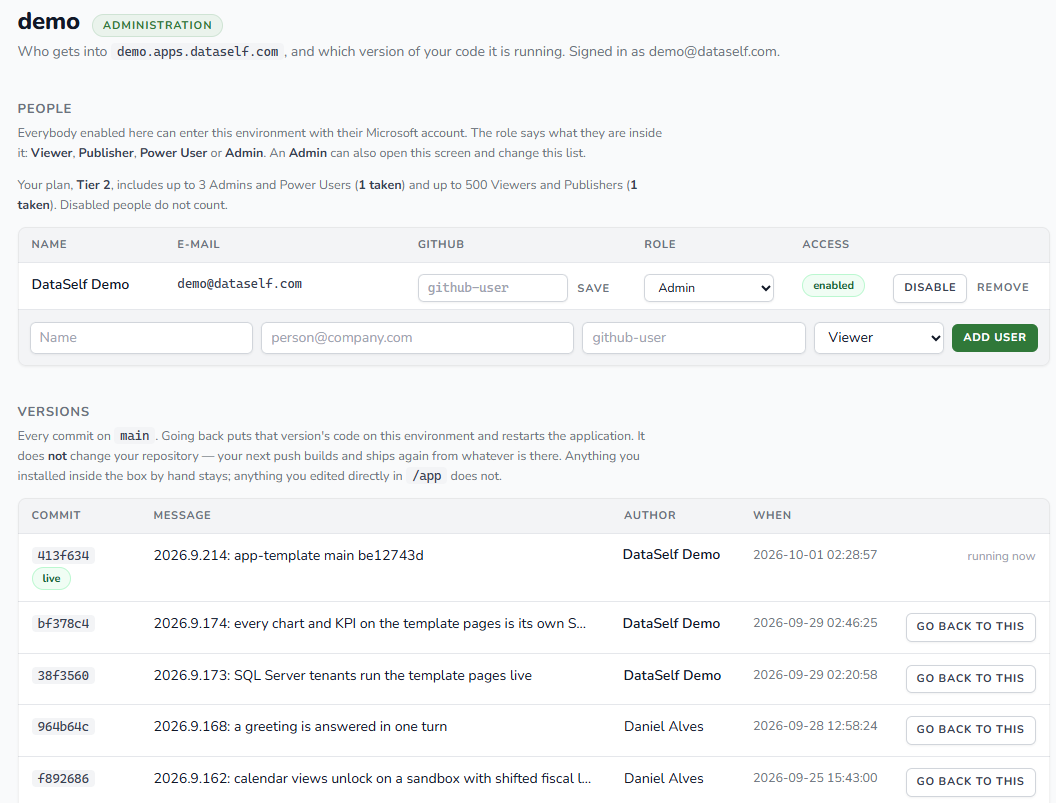
Task: Go back to commit bf378c4
Action: 970,627
